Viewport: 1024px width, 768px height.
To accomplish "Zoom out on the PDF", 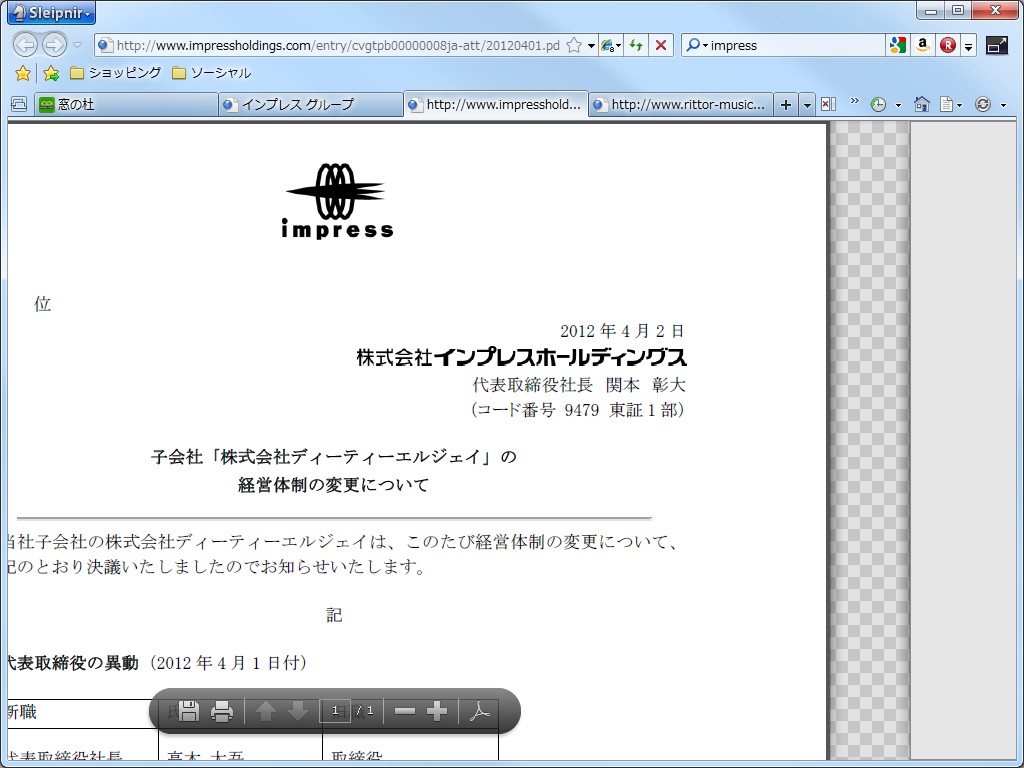I will tap(405, 710).
